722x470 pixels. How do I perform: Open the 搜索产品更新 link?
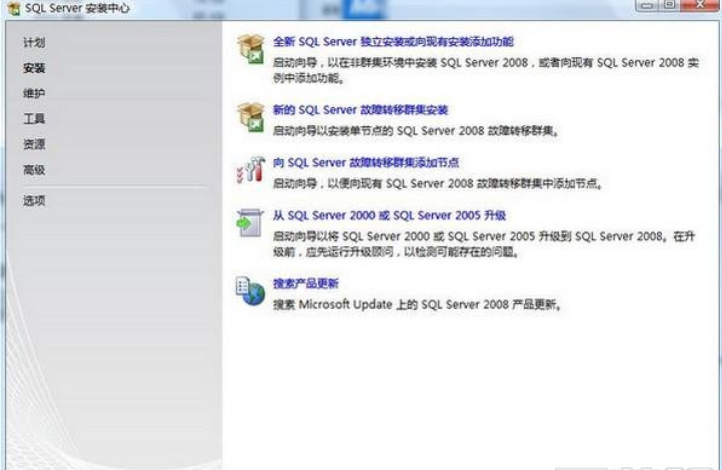point(306,284)
